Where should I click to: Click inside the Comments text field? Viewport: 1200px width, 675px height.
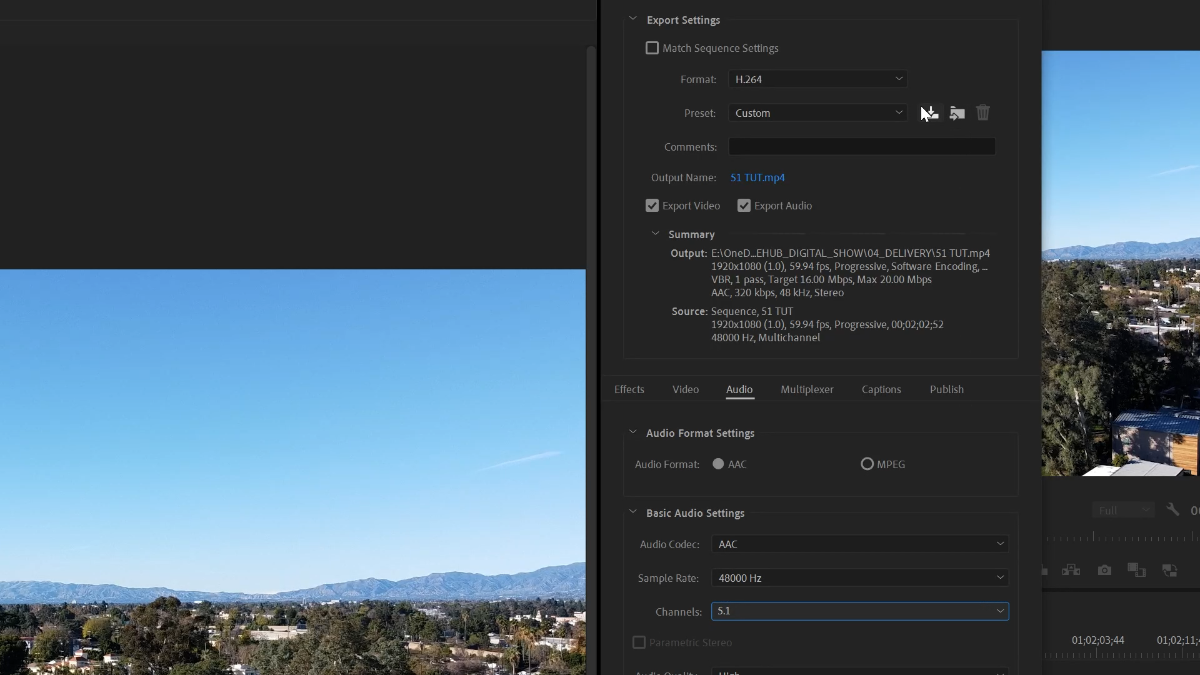[861, 147]
